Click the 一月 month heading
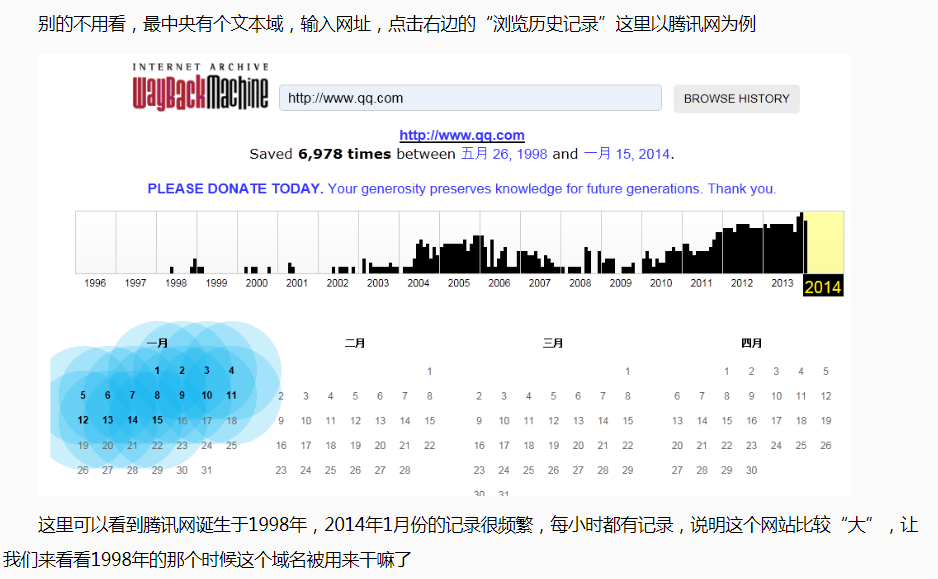The image size is (938, 579). 157,343
